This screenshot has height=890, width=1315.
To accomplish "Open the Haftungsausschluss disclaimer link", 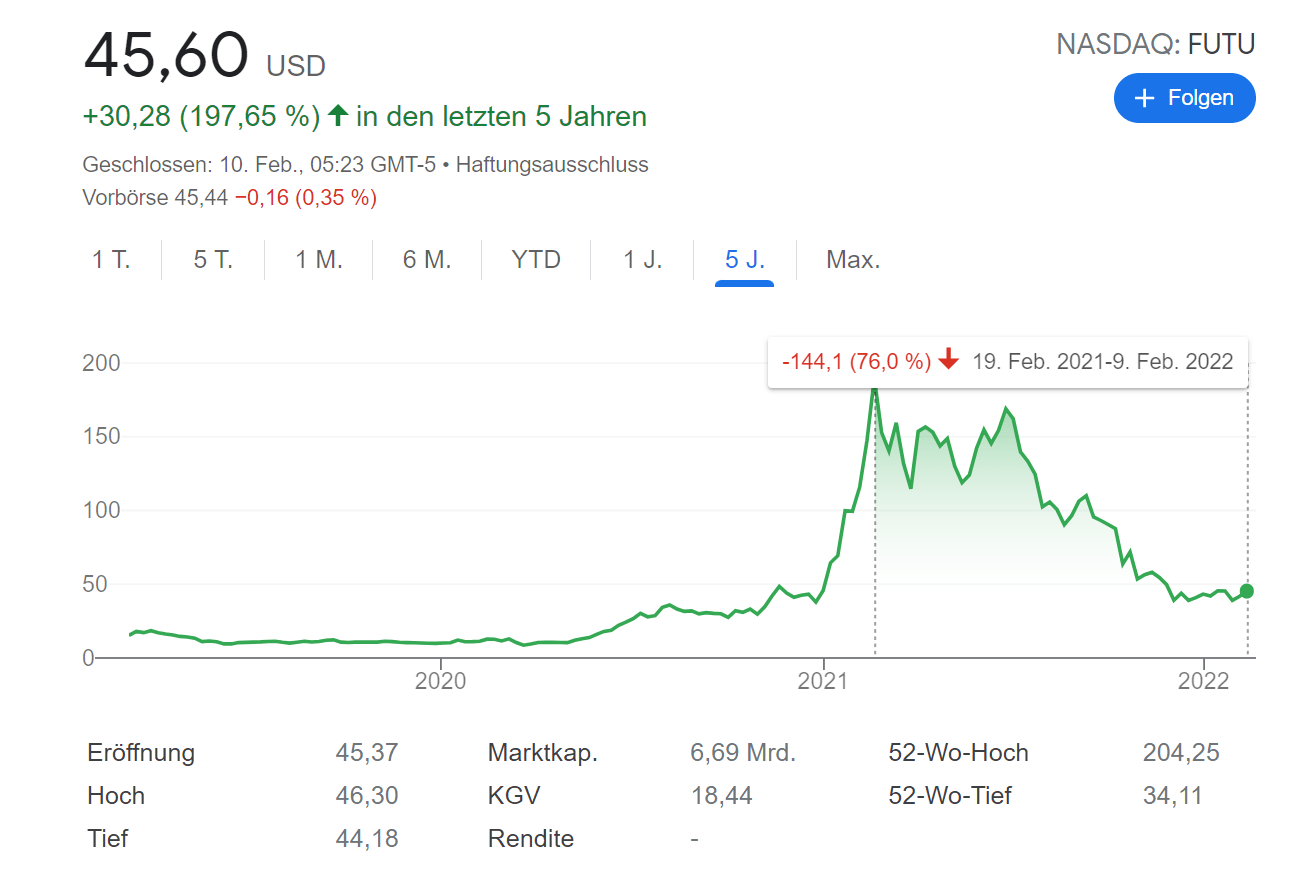I will (552, 165).
